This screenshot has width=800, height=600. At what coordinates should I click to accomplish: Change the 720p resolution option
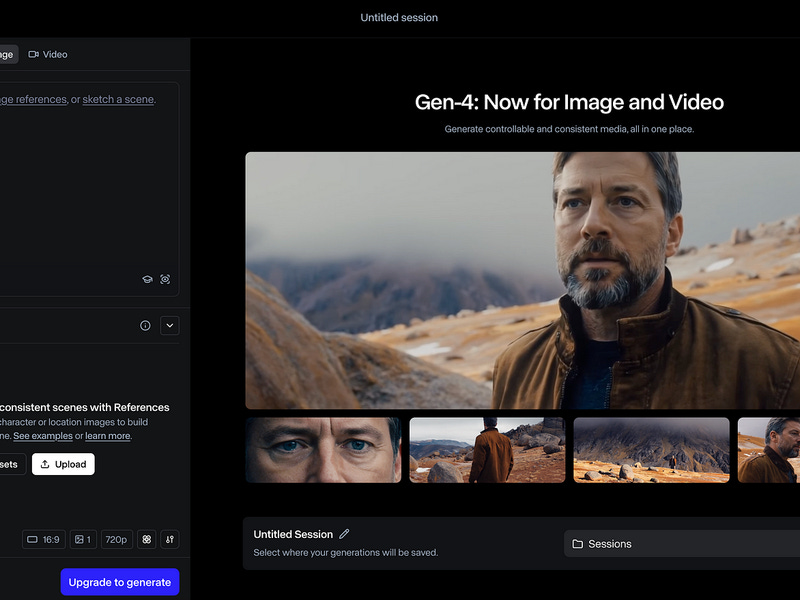116,539
